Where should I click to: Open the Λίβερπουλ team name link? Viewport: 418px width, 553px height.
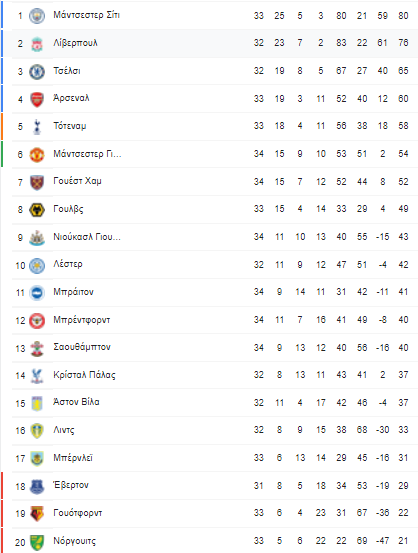tap(75, 43)
